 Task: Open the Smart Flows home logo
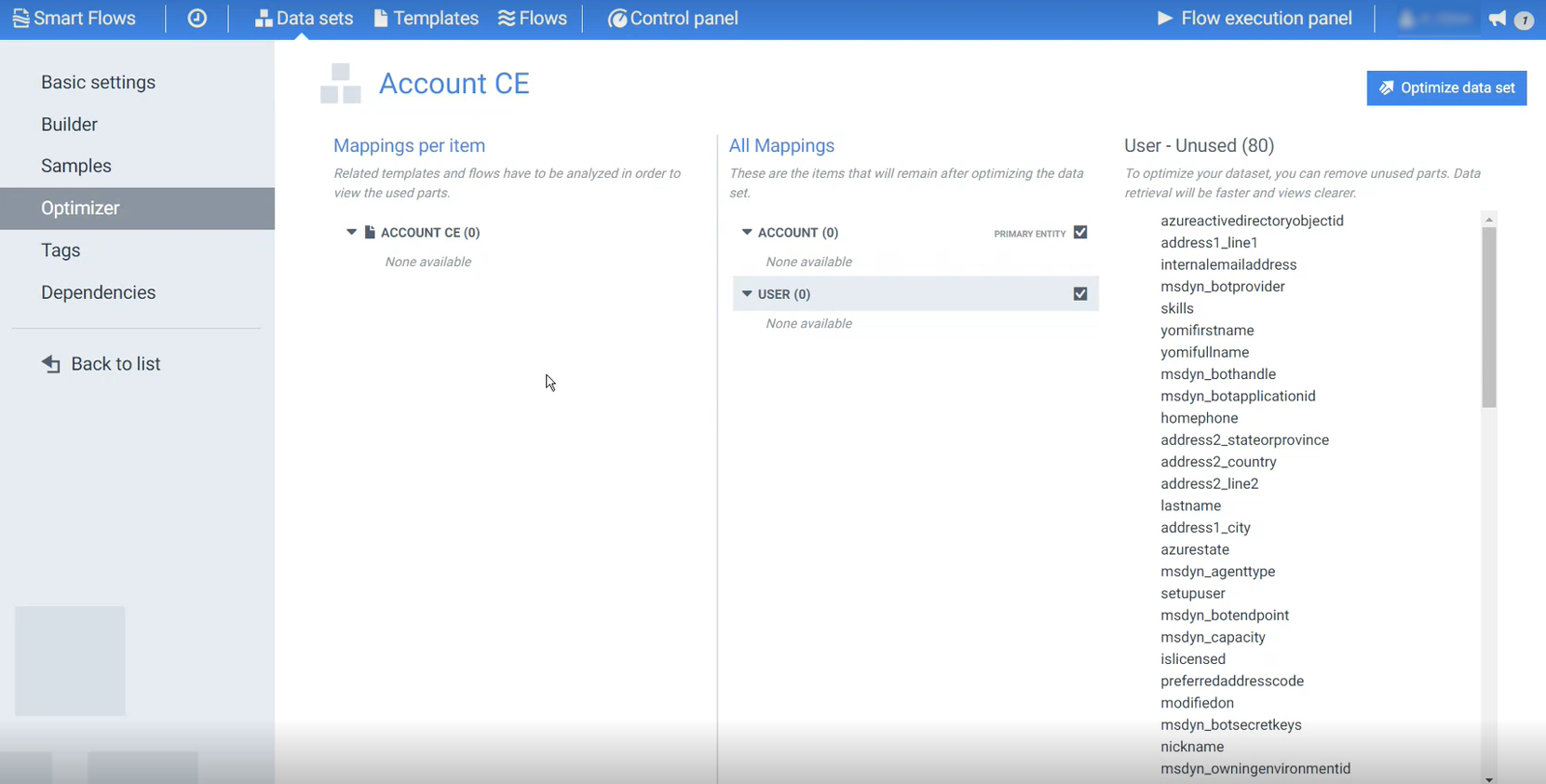click(x=74, y=19)
